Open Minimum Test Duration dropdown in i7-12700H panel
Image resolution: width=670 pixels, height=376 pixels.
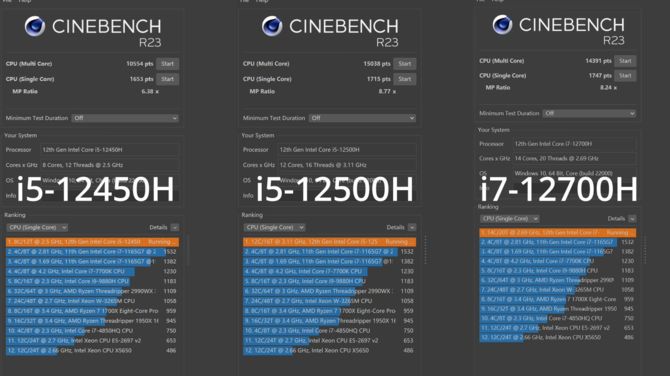pyautogui.click(x=589, y=113)
